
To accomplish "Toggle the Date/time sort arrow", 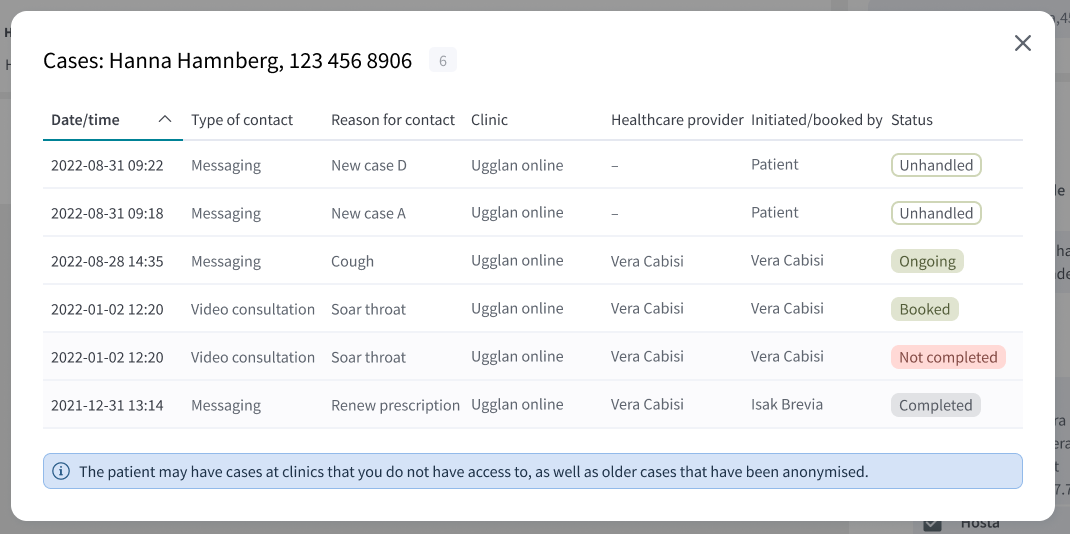I will coord(164,119).
